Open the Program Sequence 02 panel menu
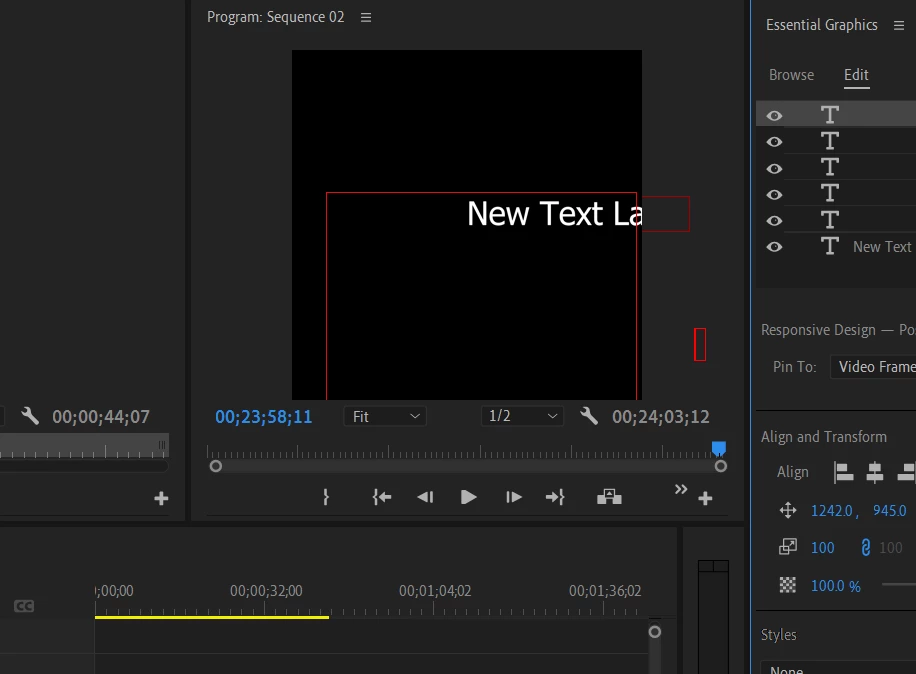 click(366, 18)
